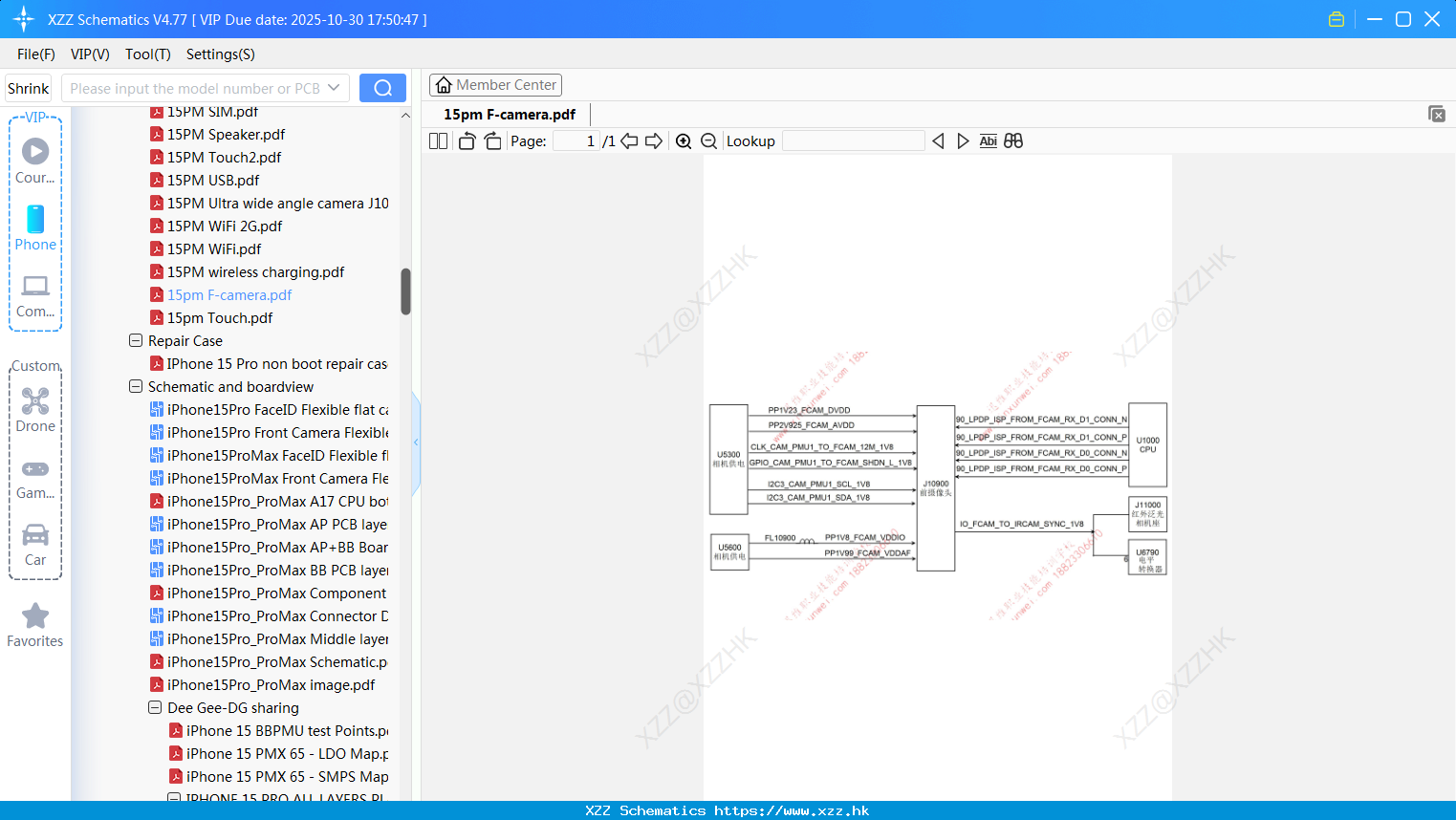Open iPhone15Pro_ProMax image.pdf
The image size is (1456, 820).
tap(263, 684)
